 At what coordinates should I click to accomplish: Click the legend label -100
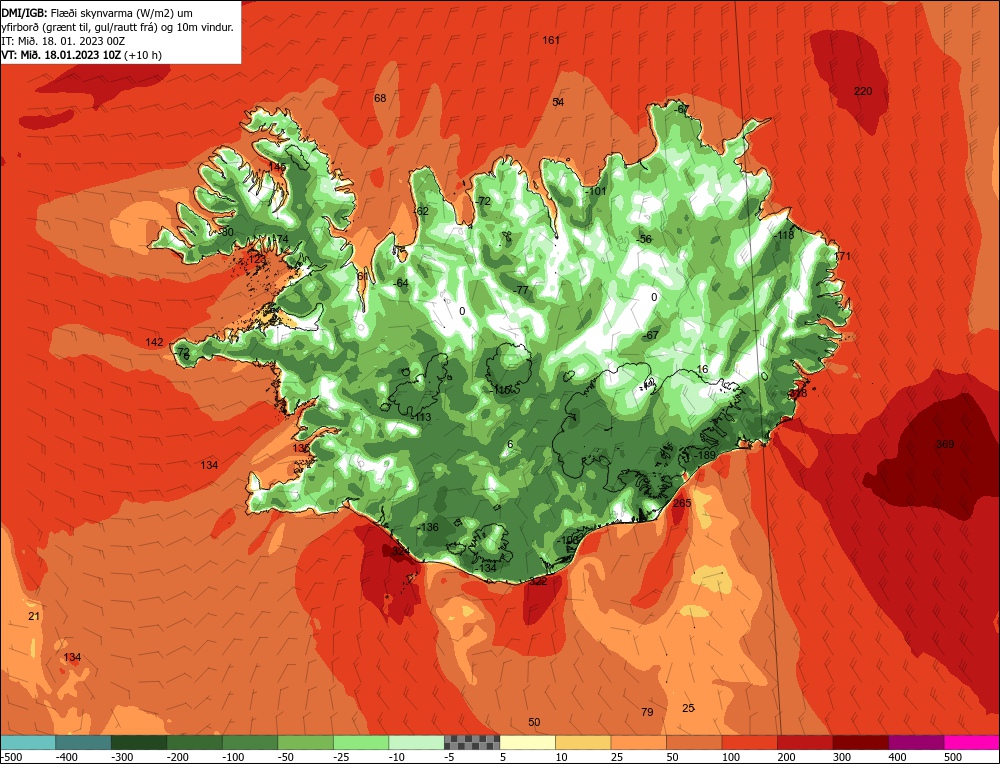pos(234,757)
